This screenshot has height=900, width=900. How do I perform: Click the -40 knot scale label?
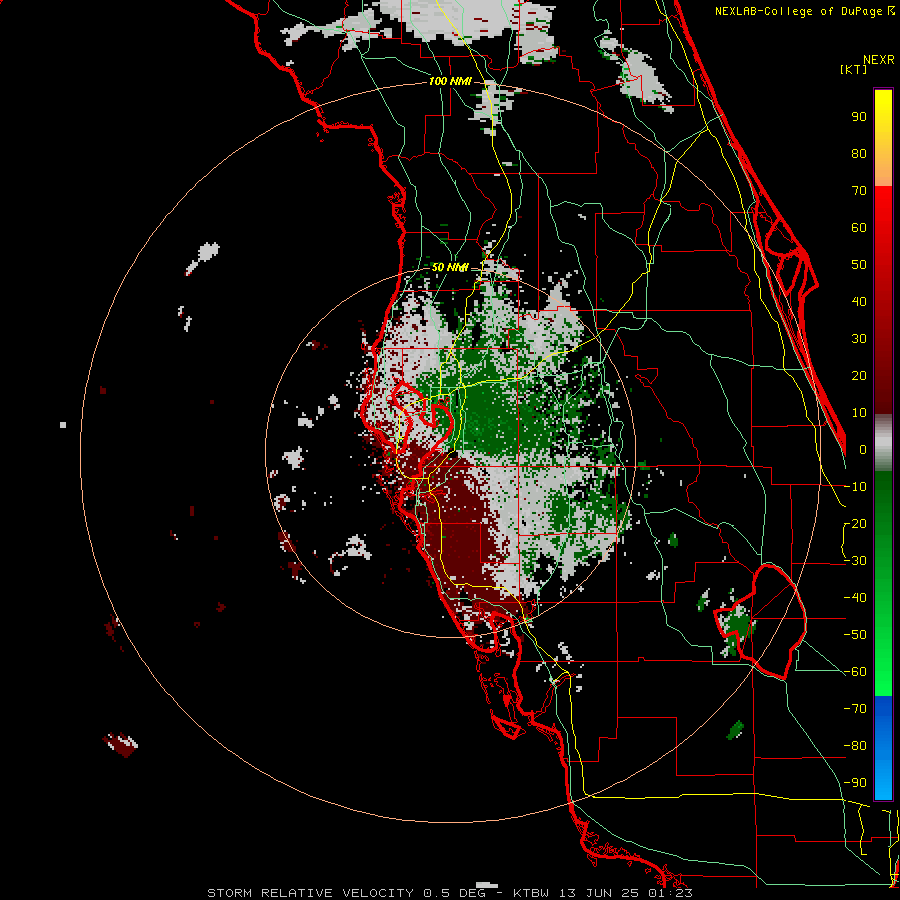pos(855,598)
